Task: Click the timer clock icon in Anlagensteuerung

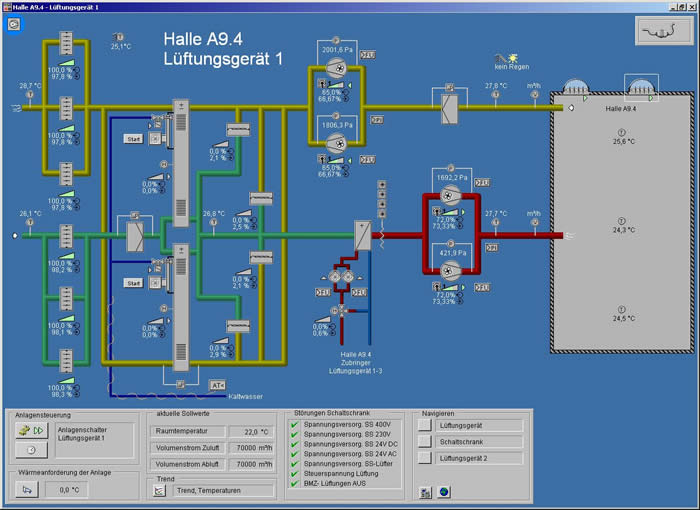Action: tap(31, 451)
